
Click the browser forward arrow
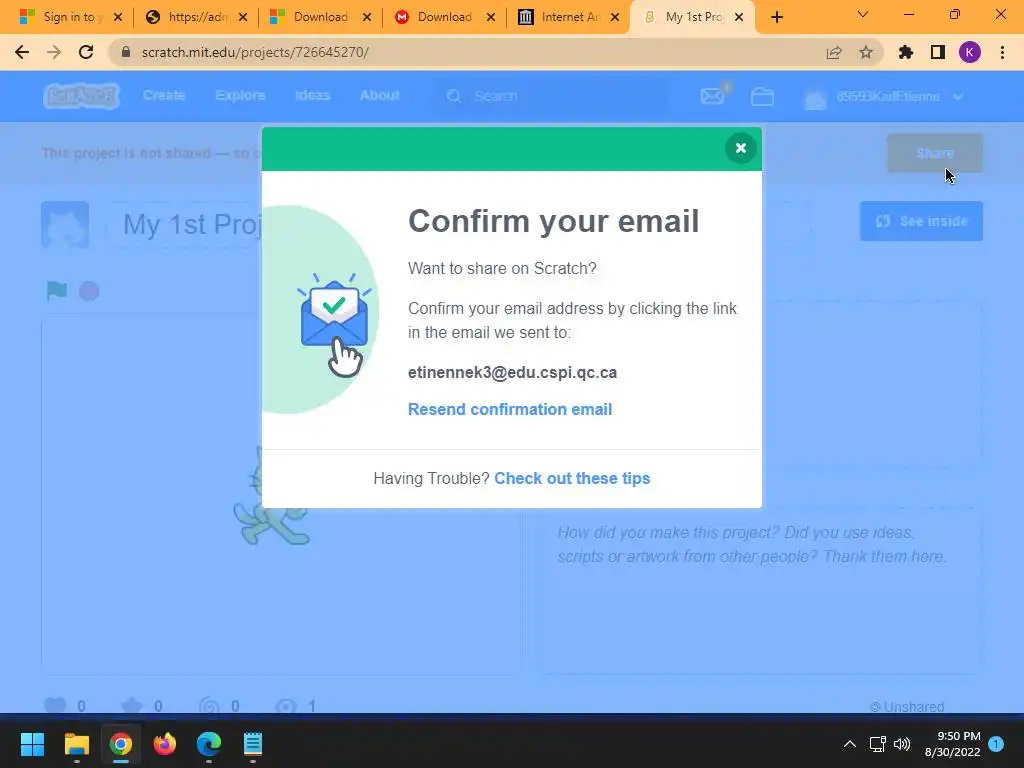point(54,52)
